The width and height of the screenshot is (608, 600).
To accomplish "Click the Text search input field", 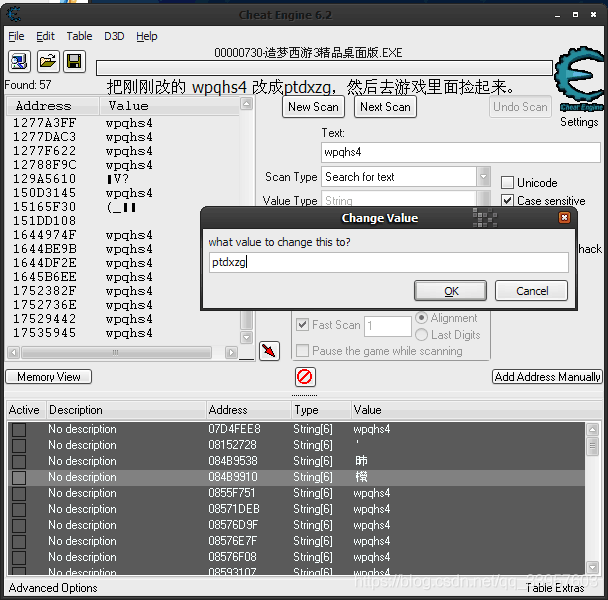I will [x=461, y=152].
